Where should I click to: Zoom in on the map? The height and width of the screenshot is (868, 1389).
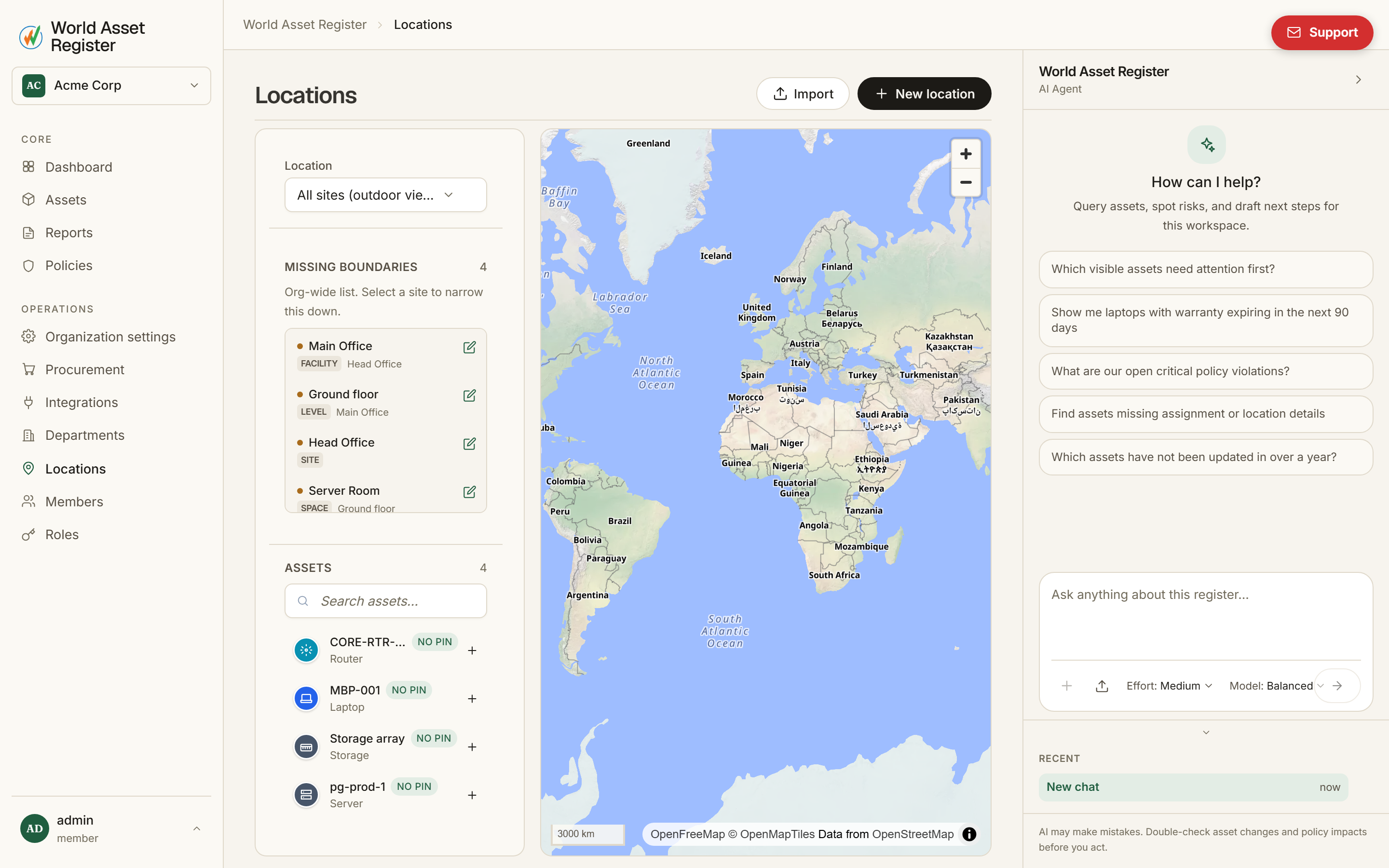(x=966, y=154)
